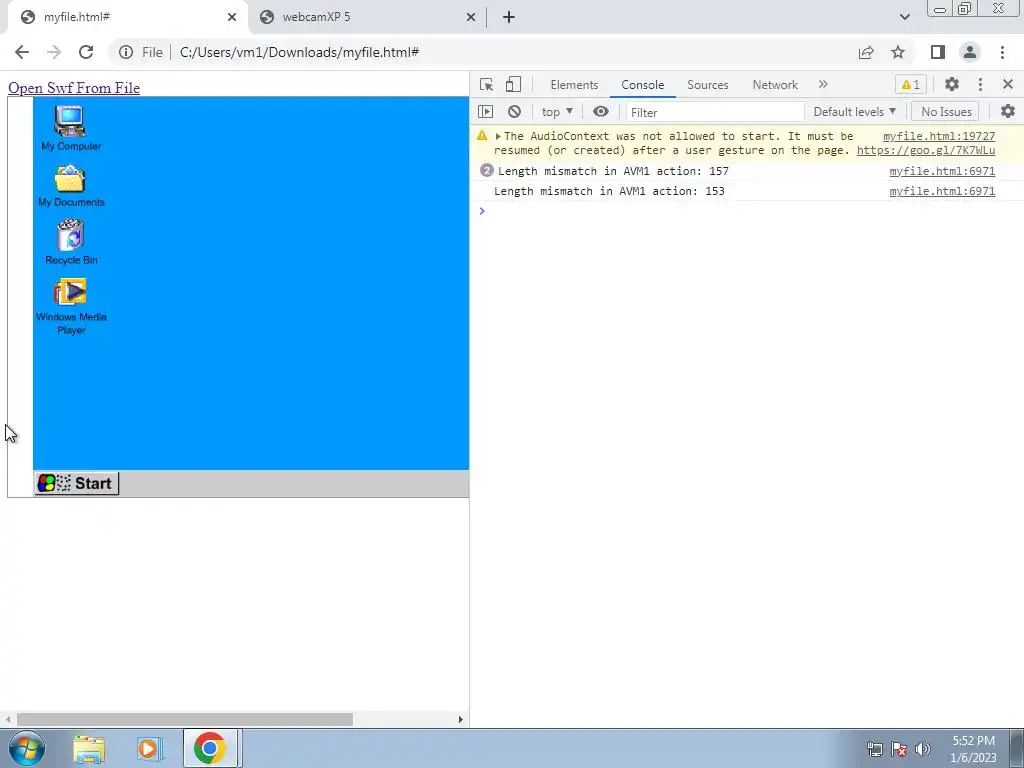Reload the page
The image size is (1024, 768).
(86, 52)
